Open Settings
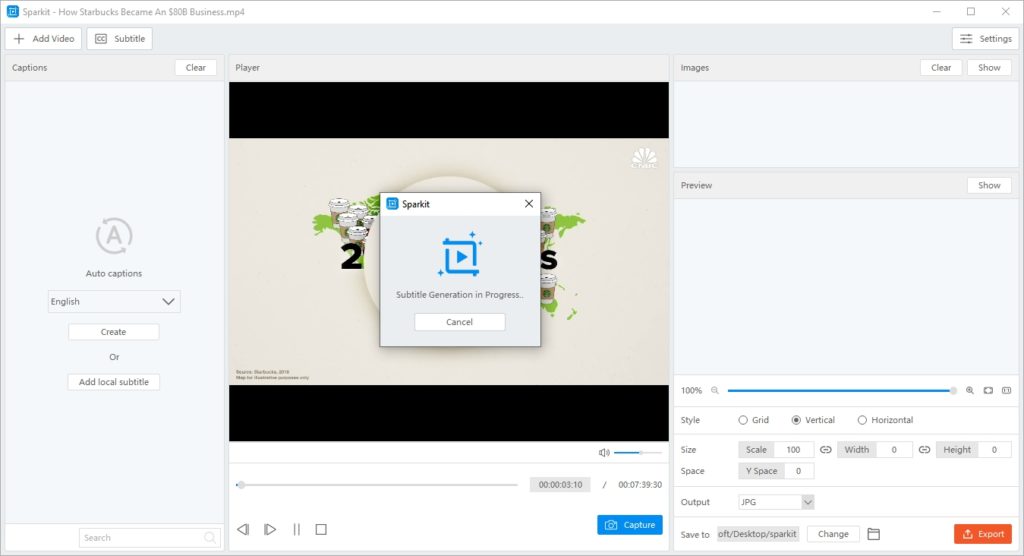The height and width of the screenshot is (556, 1024). tap(985, 39)
